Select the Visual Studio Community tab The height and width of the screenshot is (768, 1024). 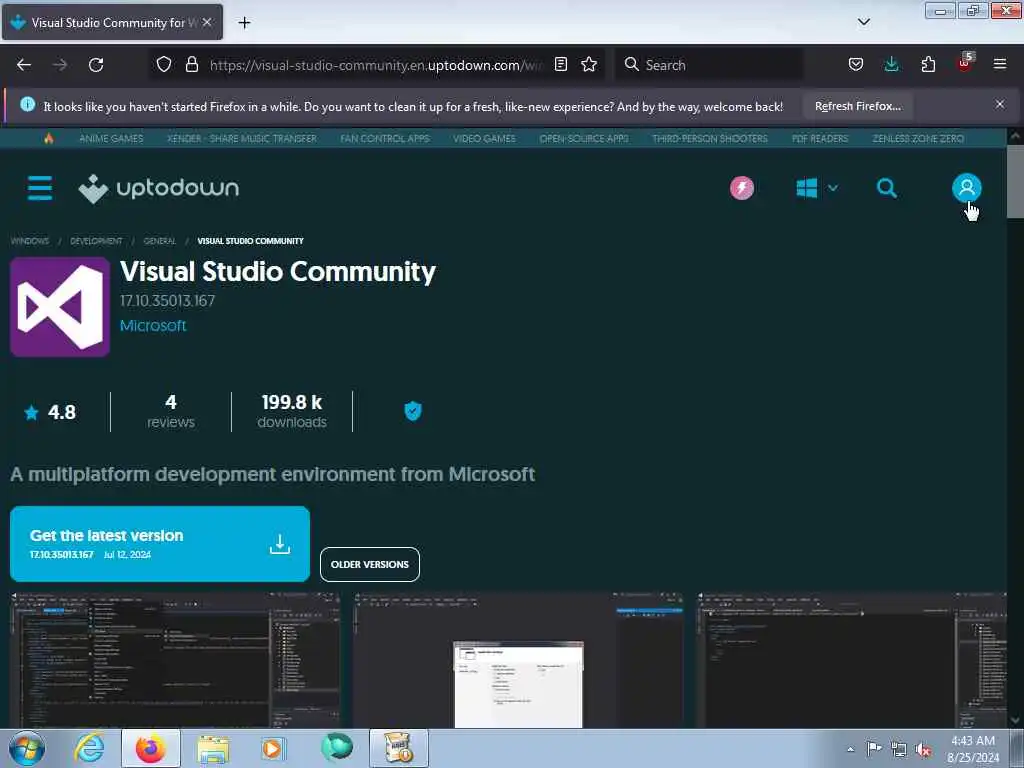pyautogui.click(x=112, y=22)
